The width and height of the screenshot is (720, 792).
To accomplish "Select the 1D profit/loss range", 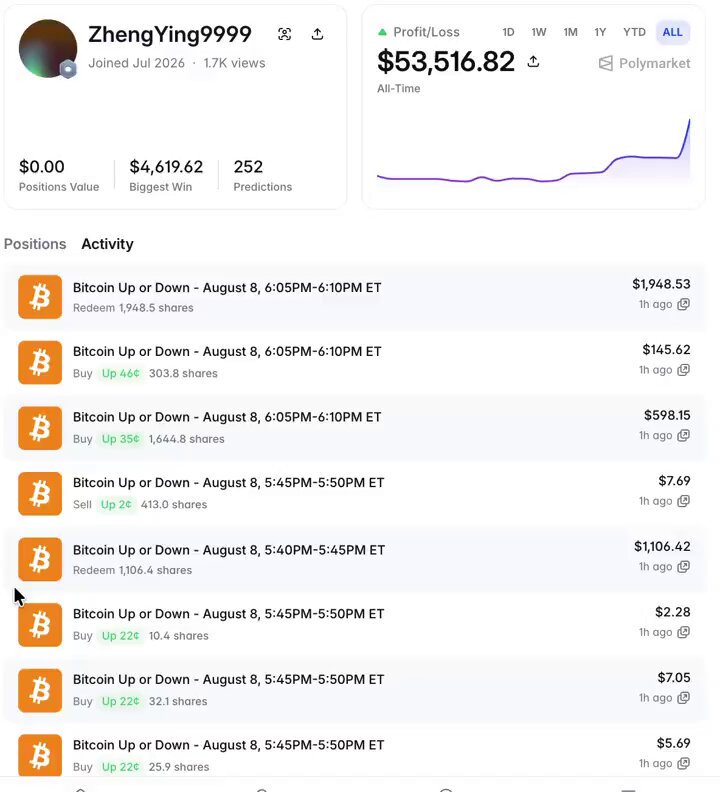I will point(508,32).
